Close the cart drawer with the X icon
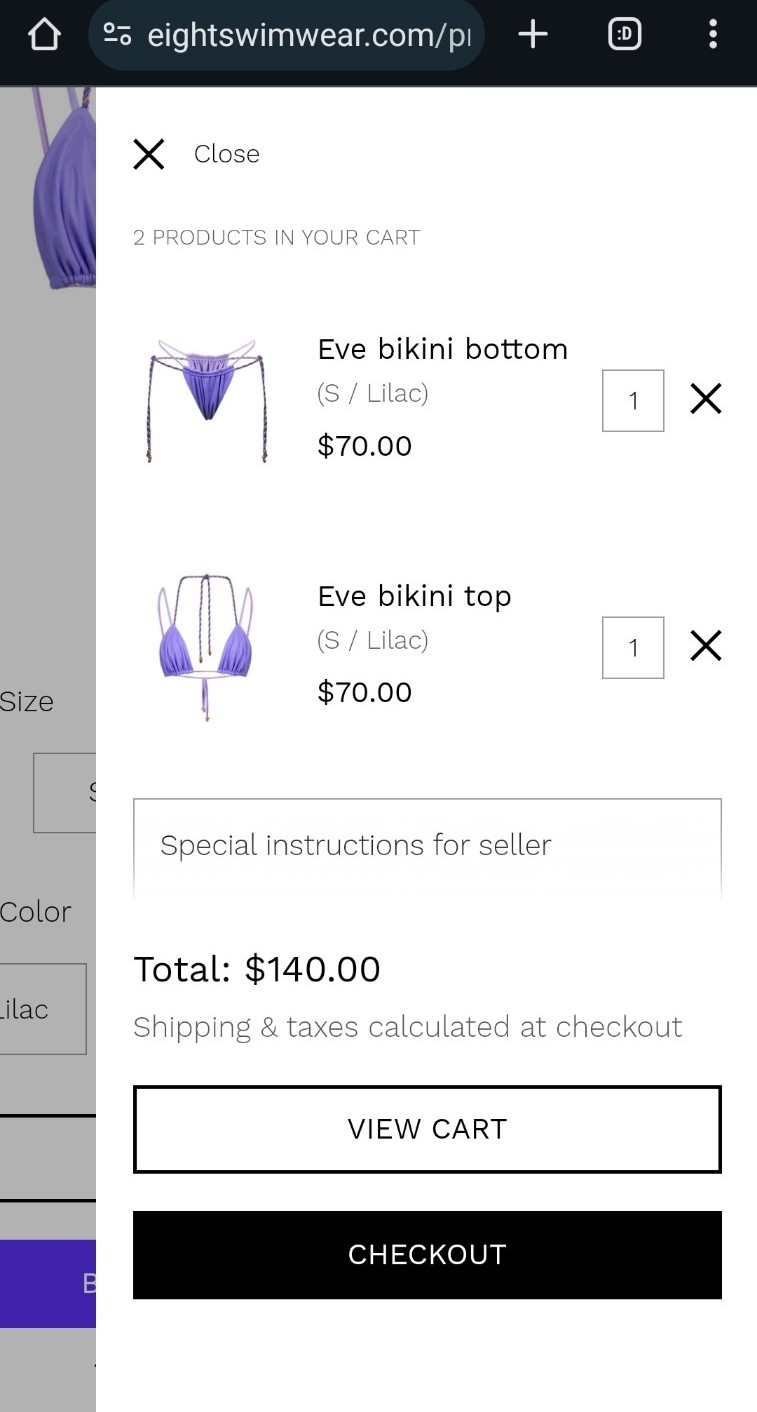The width and height of the screenshot is (757, 1412). pos(149,154)
